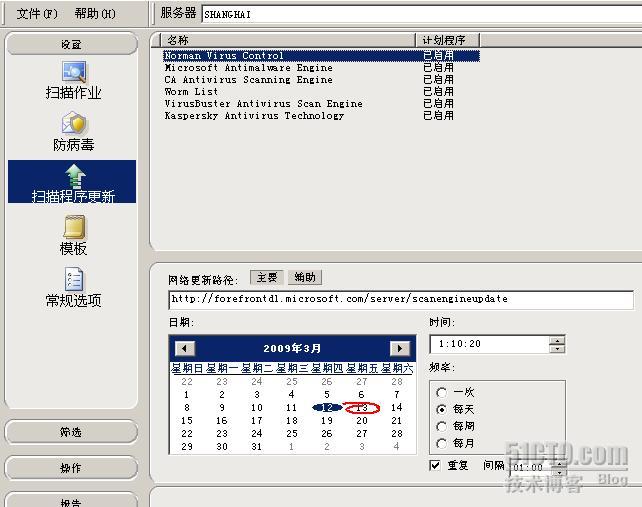Expand the 筛选 filter section
Viewport: 642px width, 507px height.
71,432
